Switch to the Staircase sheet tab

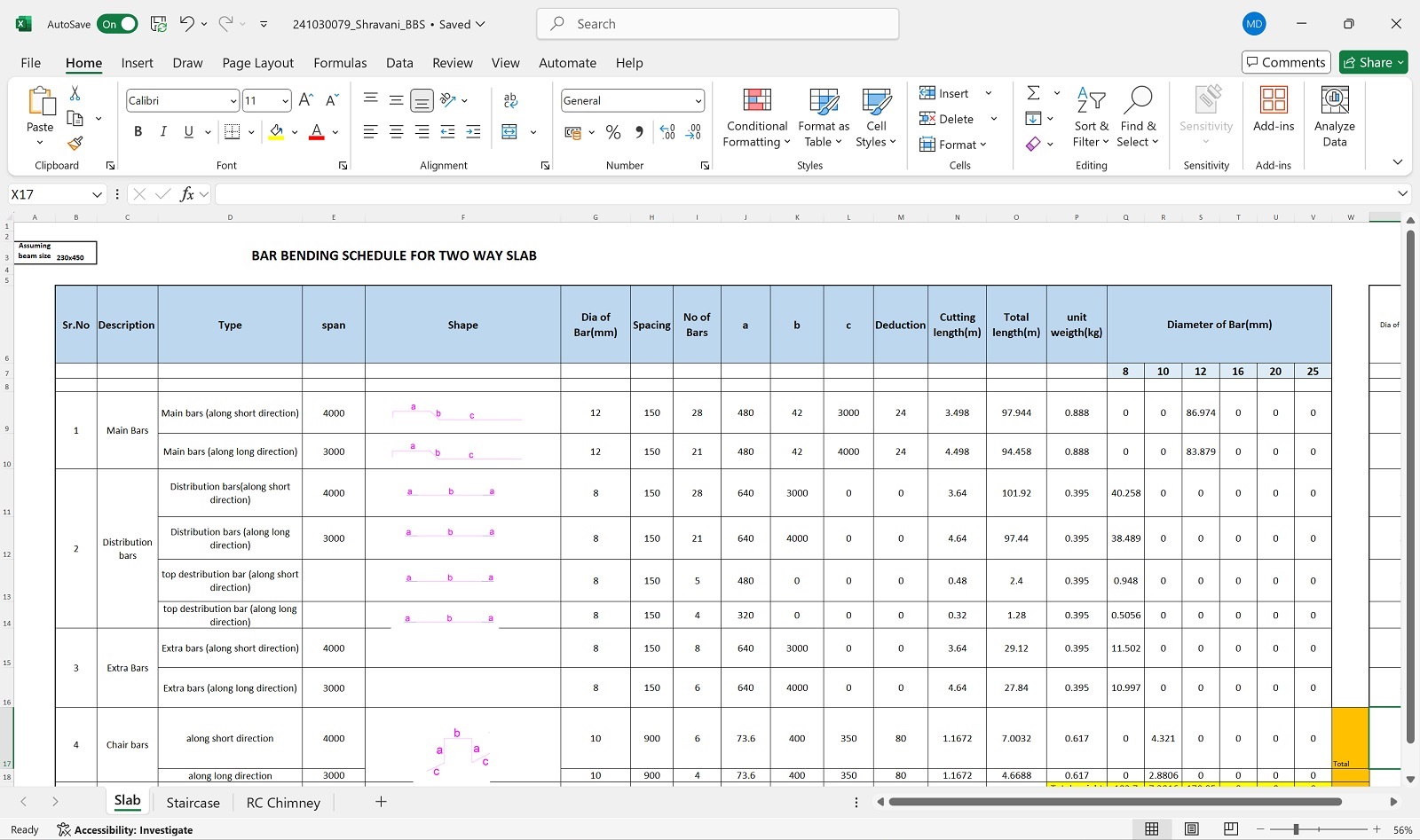(x=193, y=803)
